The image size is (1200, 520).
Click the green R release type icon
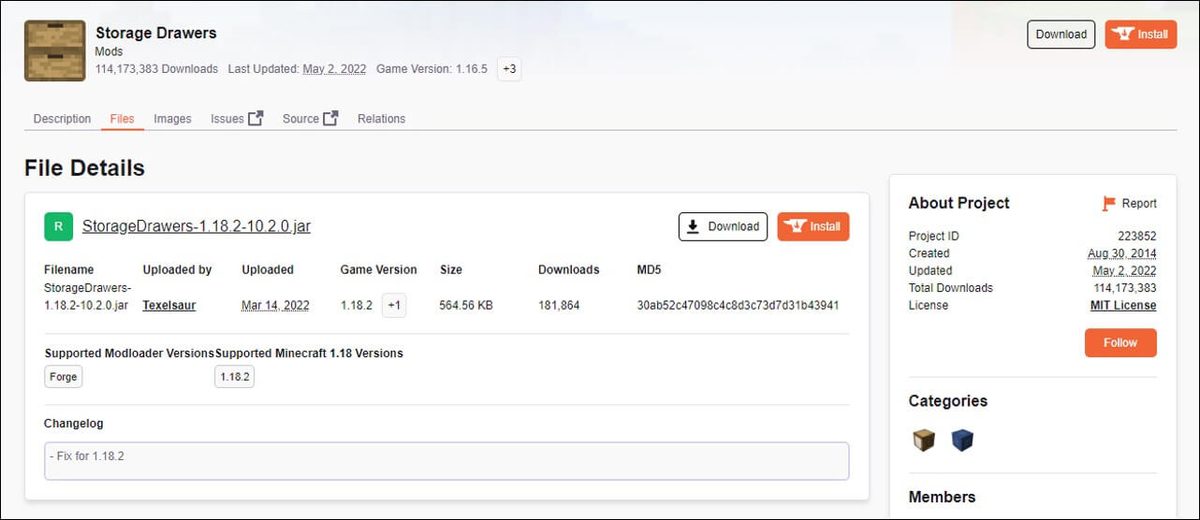click(58, 227)
